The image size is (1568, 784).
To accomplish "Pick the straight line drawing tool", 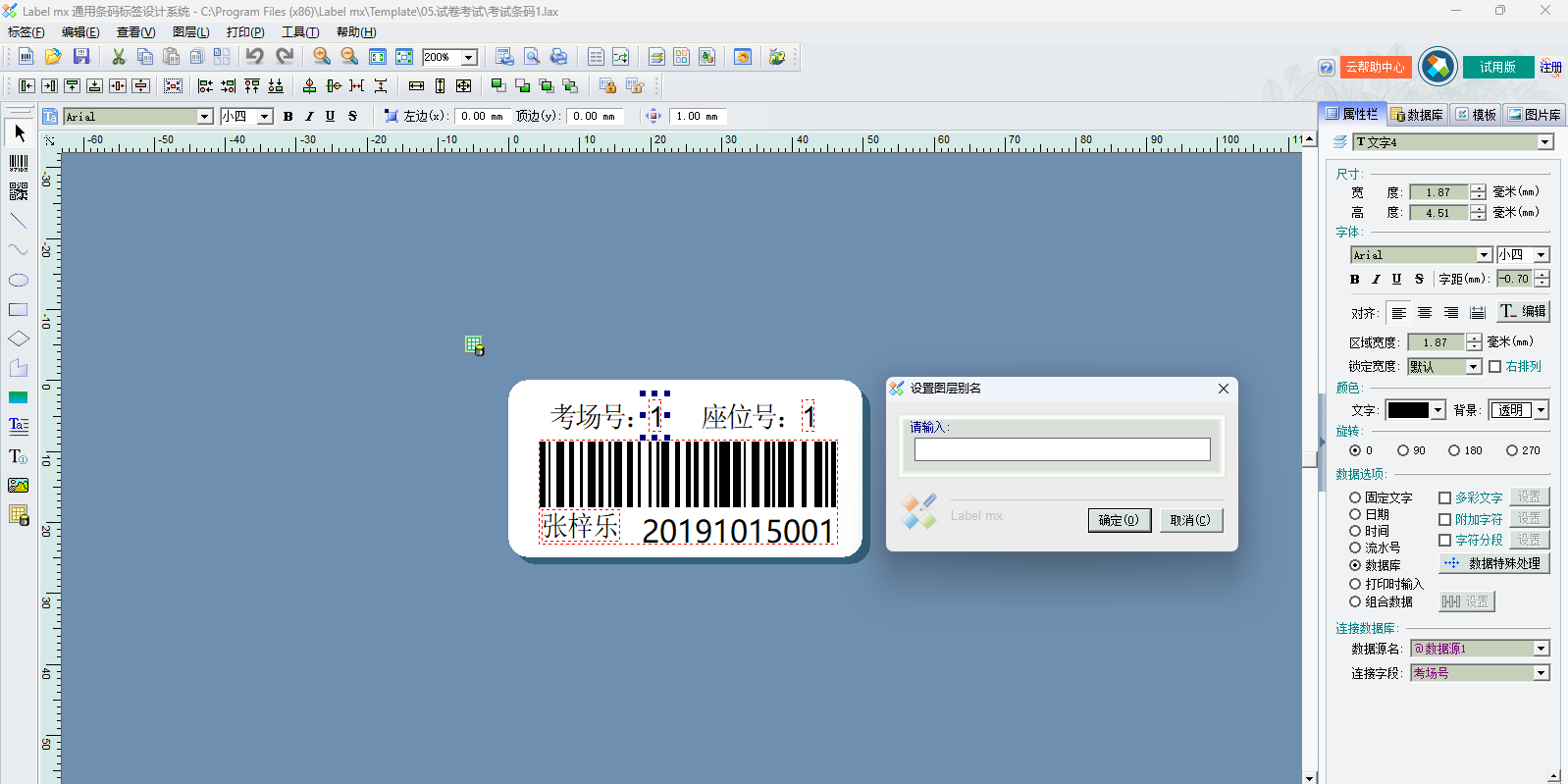I will click(x=19, y=221).
